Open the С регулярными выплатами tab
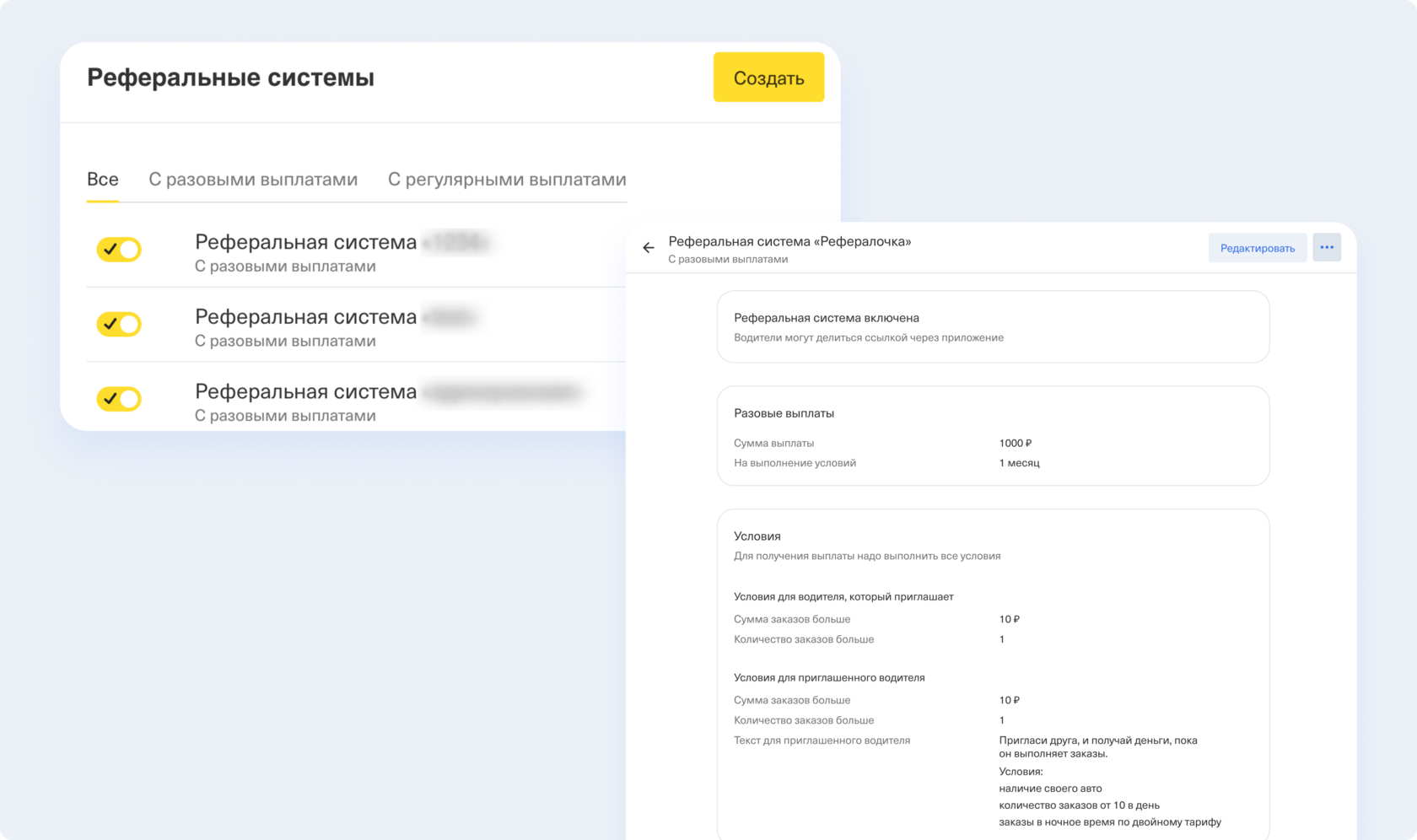Viewport: 1417px width, 840px height. (x=506, y=180)
